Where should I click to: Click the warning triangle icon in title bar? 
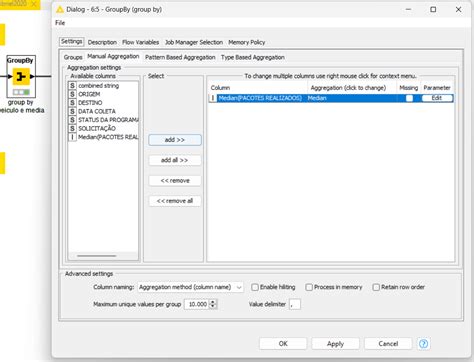(60, 10)
